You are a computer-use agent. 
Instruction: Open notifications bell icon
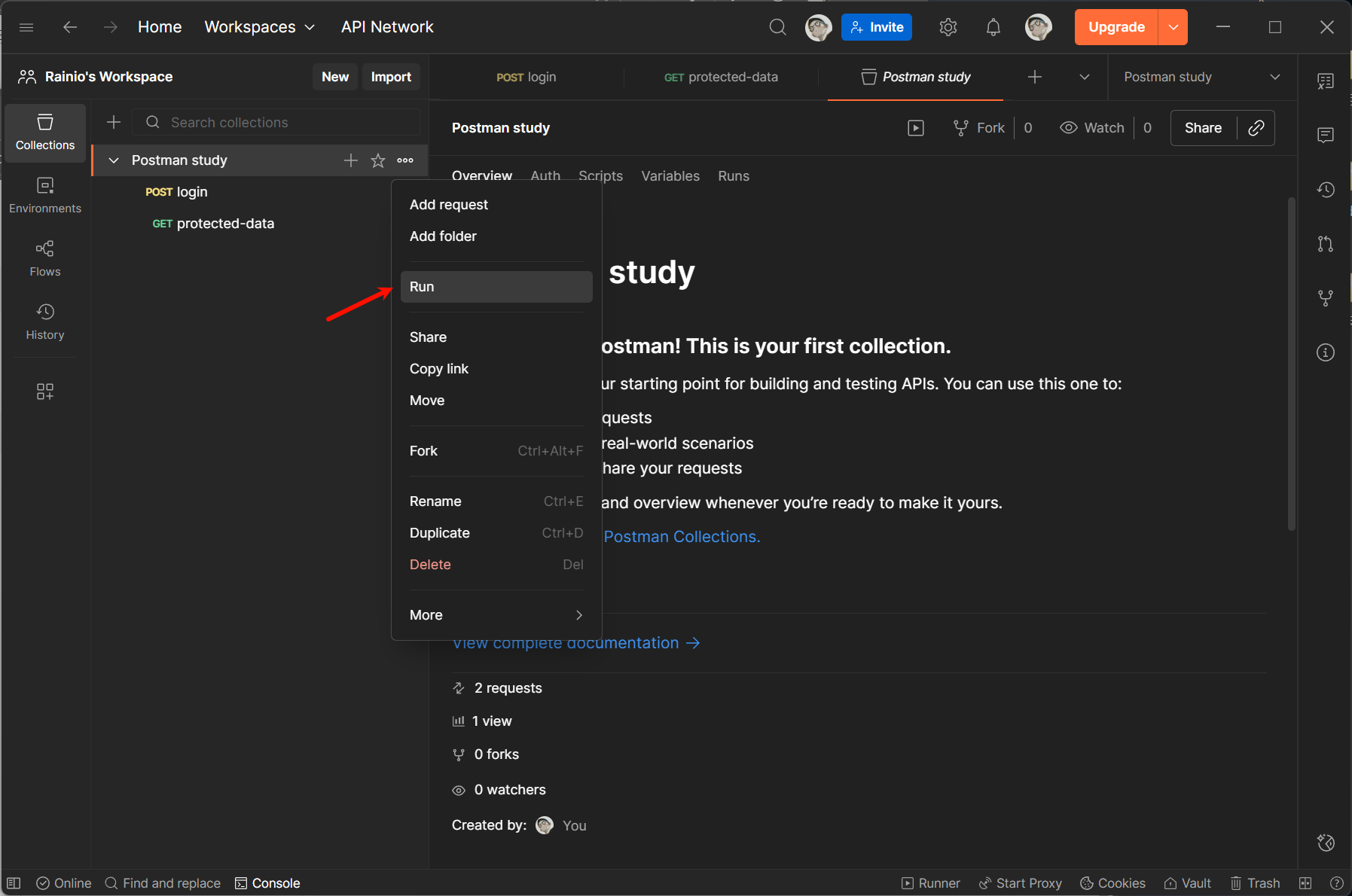click(993, 27)
